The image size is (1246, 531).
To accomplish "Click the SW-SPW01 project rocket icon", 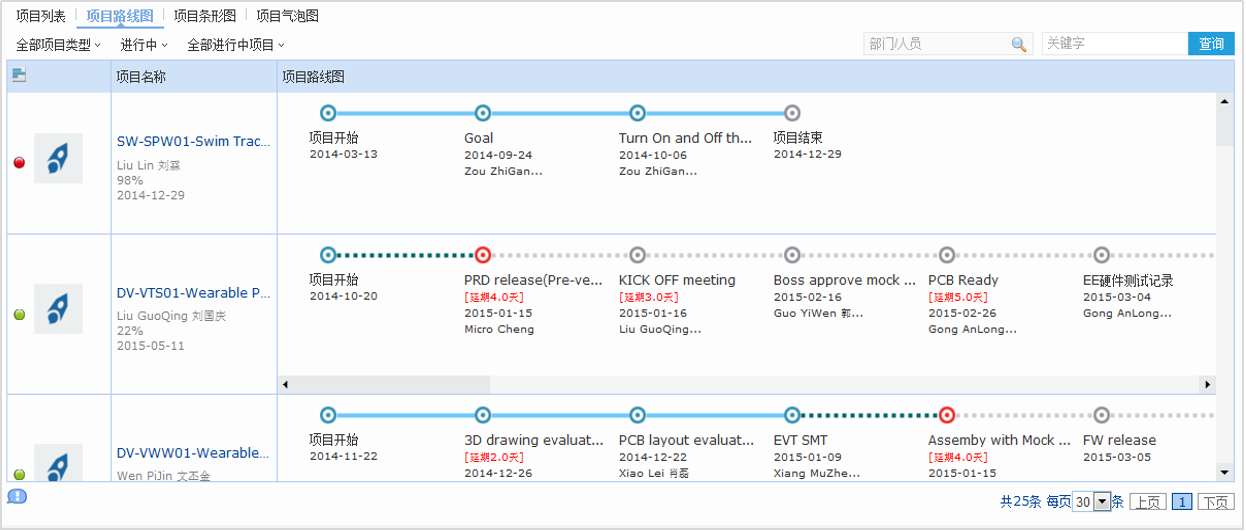I will pyautogui.click(x=58, y=158).
